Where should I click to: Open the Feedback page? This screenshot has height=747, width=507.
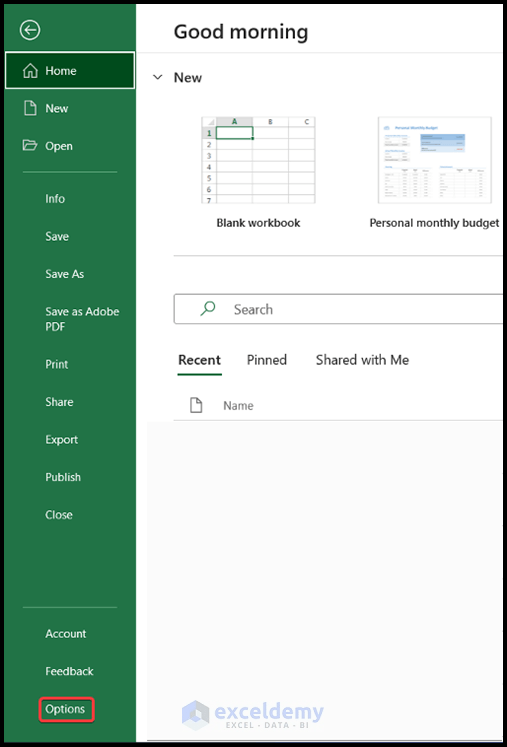pyautogui.click(x=69, y=672)
